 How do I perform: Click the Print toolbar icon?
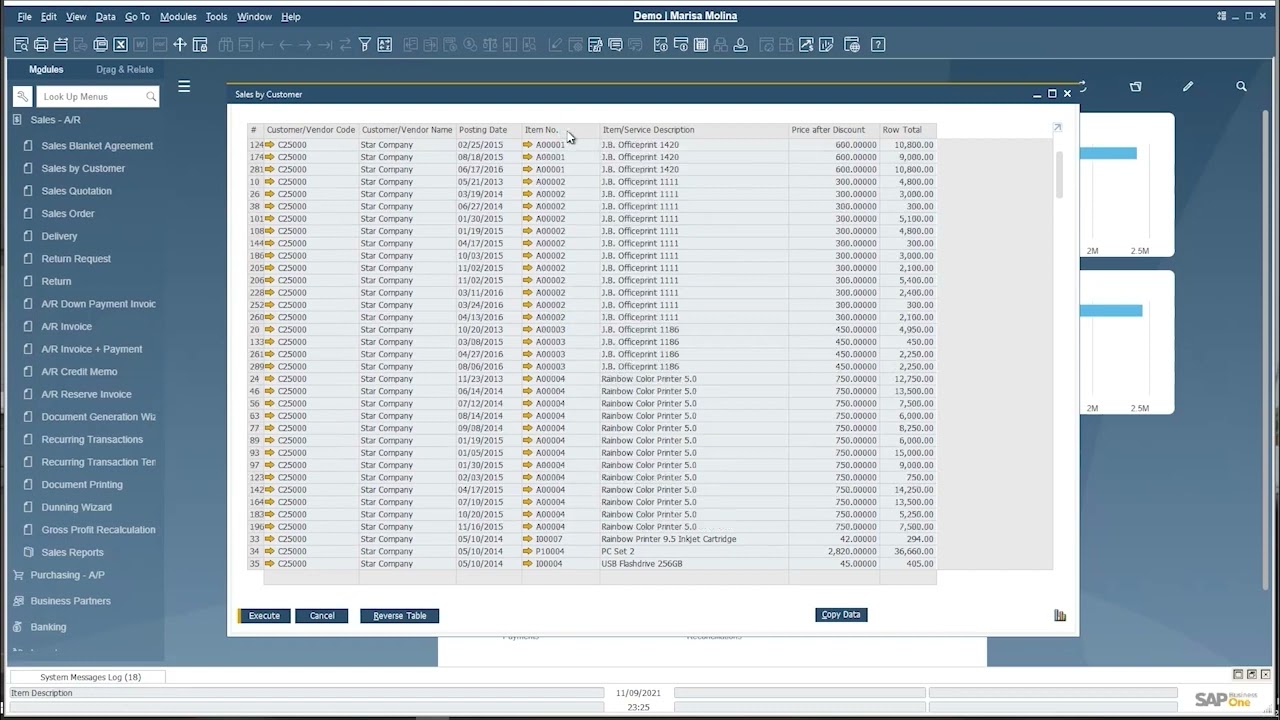tap(41, 45)
